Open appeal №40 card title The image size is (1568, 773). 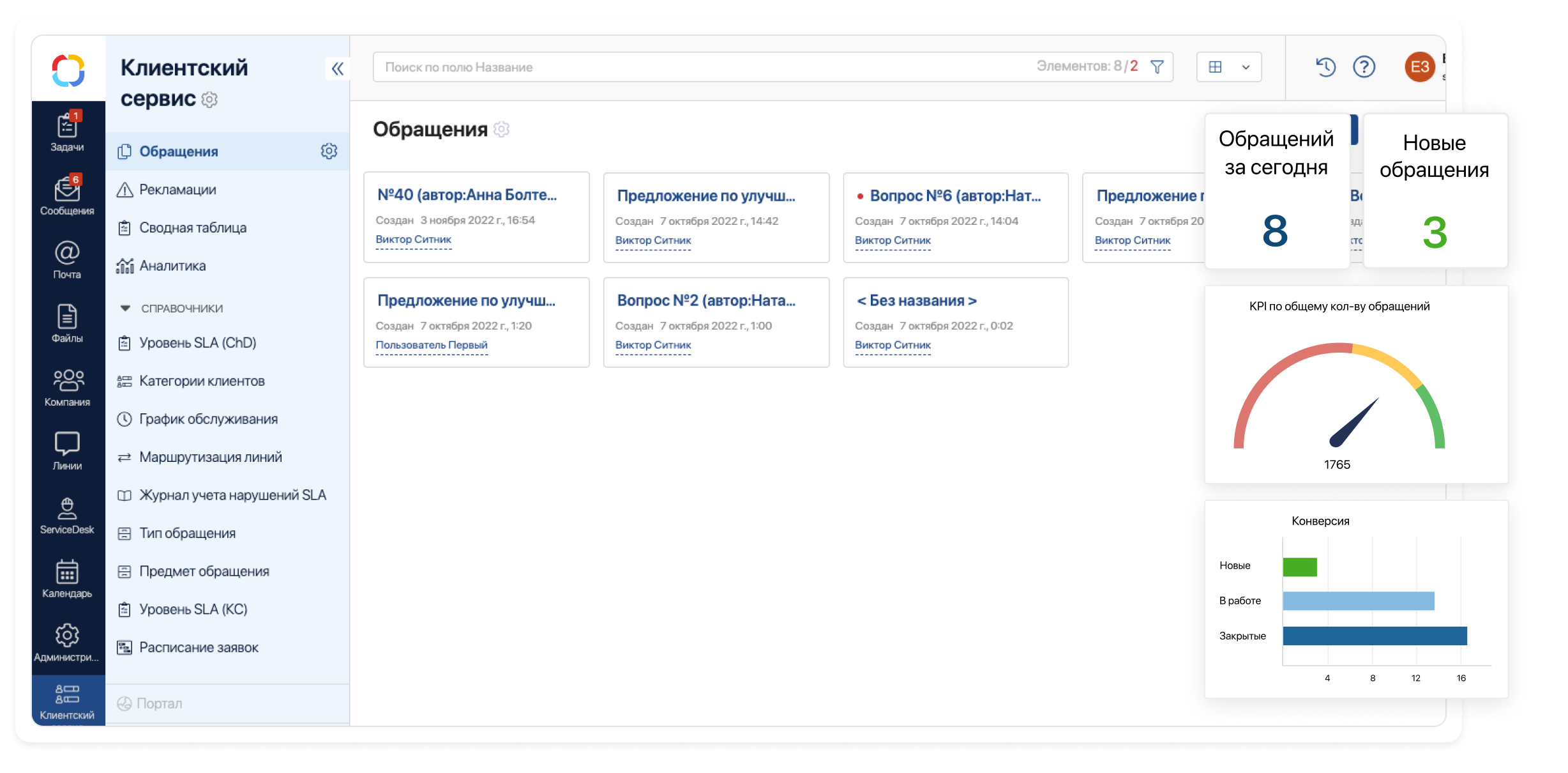pyautogui.click(x=467, y=195)
